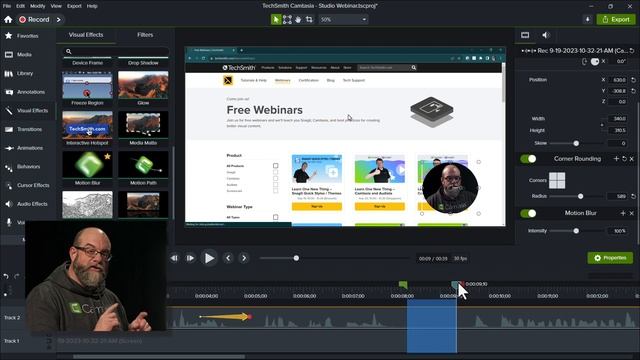The width and height of the screenshot is (640, 360).
Task: Expand the arrow next to Record
Action: [59, 19]
